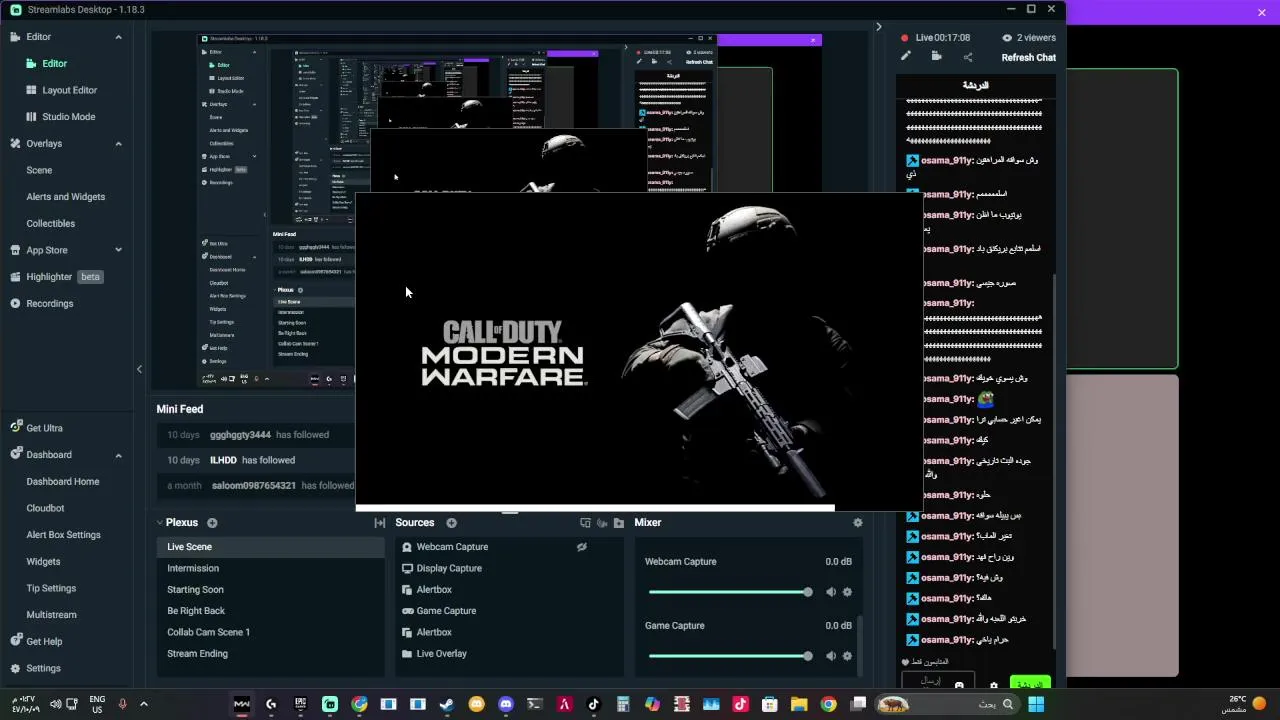Click the scene transitions icon beside Sources

pyautogui.click(x=380, y=523)
